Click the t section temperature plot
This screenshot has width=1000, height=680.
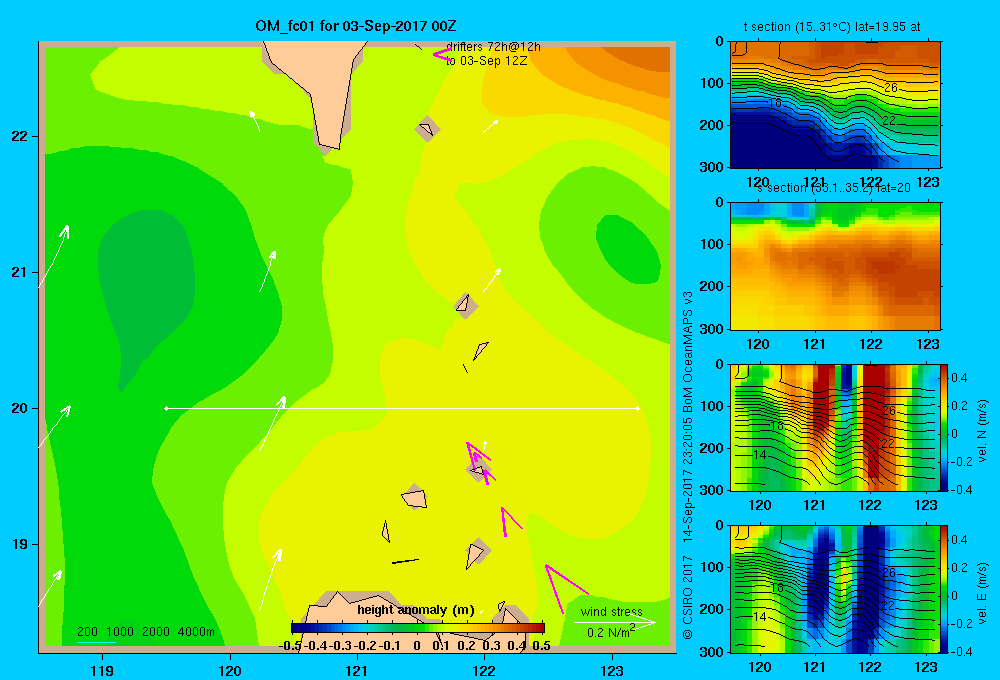pyautogui.click(x=835, y=105)
